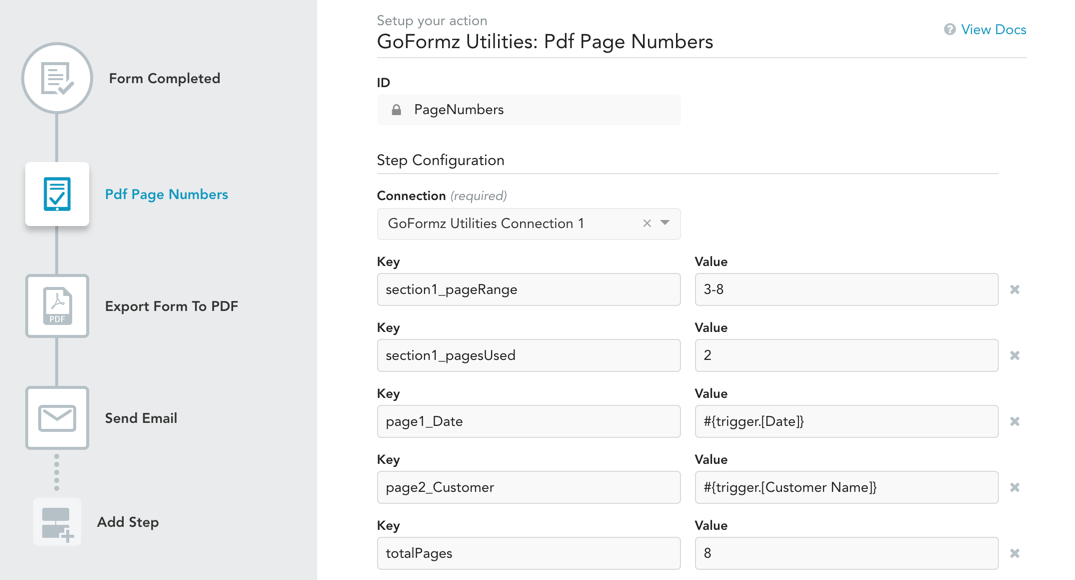This screenshot has width=1075, height=580.
Task: Select the Export Form To PDF step label
Action: click(171, 306)
